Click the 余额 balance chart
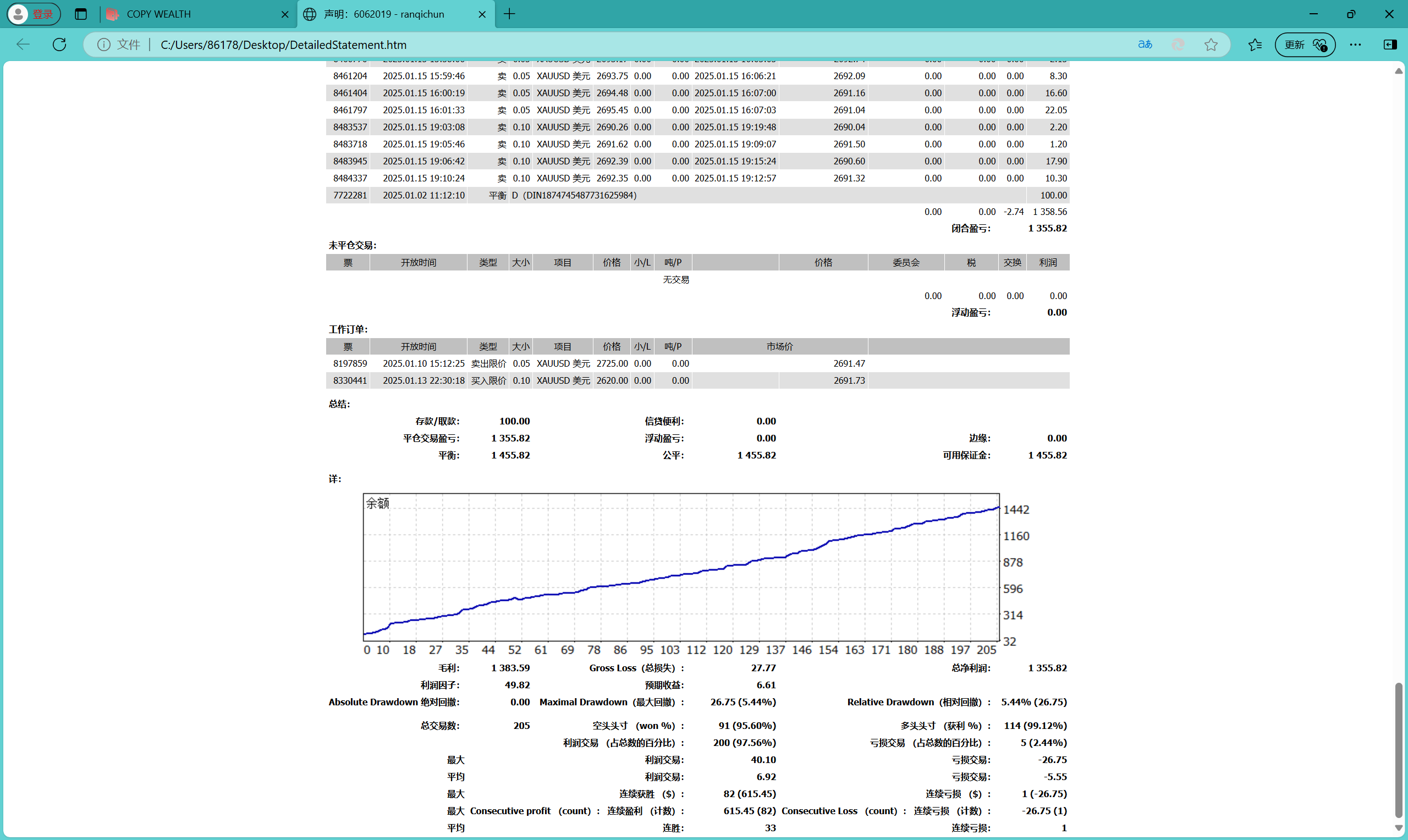The height and width of the screenshot is (840, 1408). (681, 567)
